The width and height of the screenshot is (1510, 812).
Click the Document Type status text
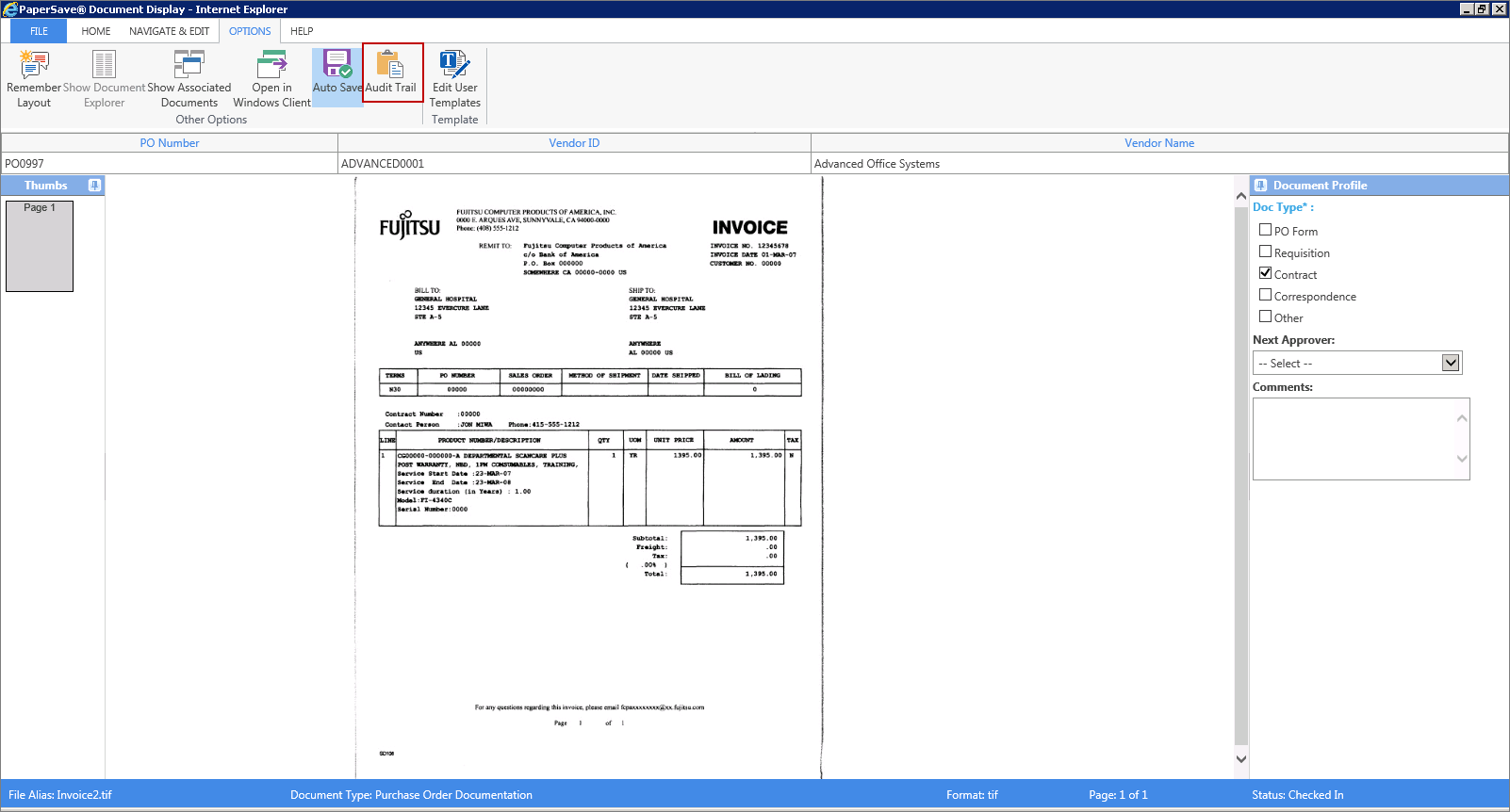(411, 795)
